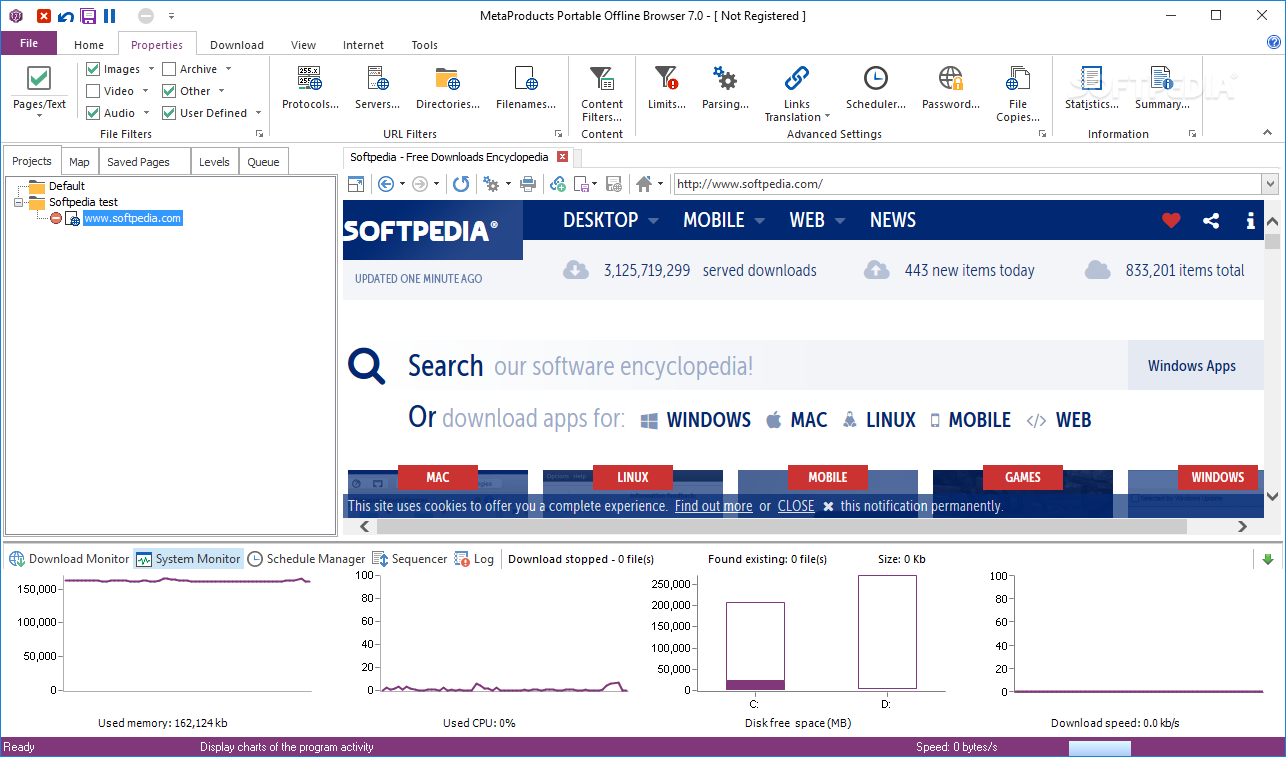This screenshot has height=757, width=1286.
Task: Open File Copies settings
Action: 1018,94
